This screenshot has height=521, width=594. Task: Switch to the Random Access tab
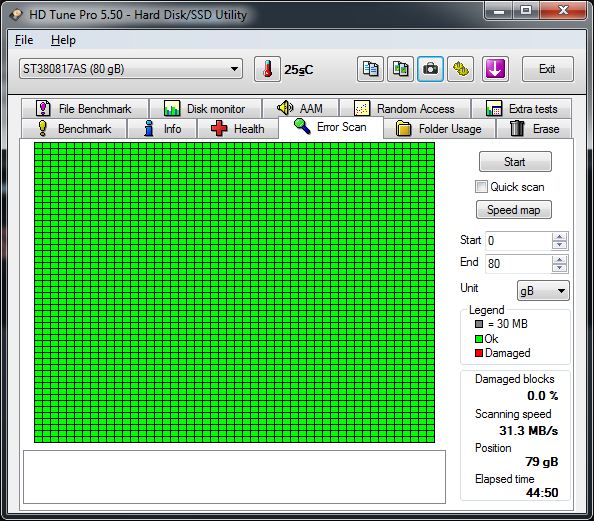click(405, 109)
